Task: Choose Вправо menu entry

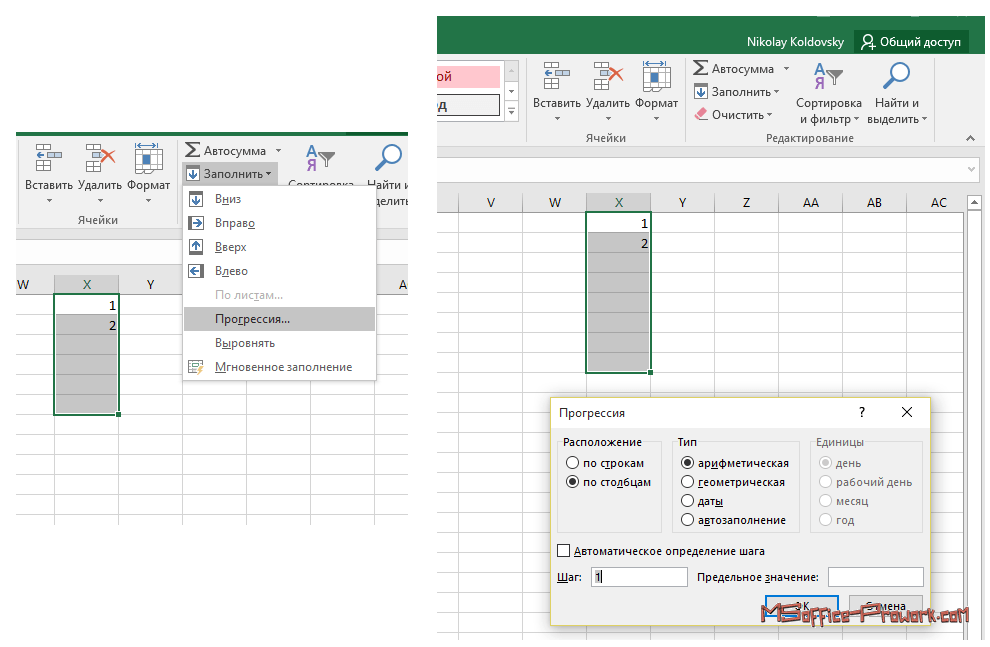Action: (280, 223)
